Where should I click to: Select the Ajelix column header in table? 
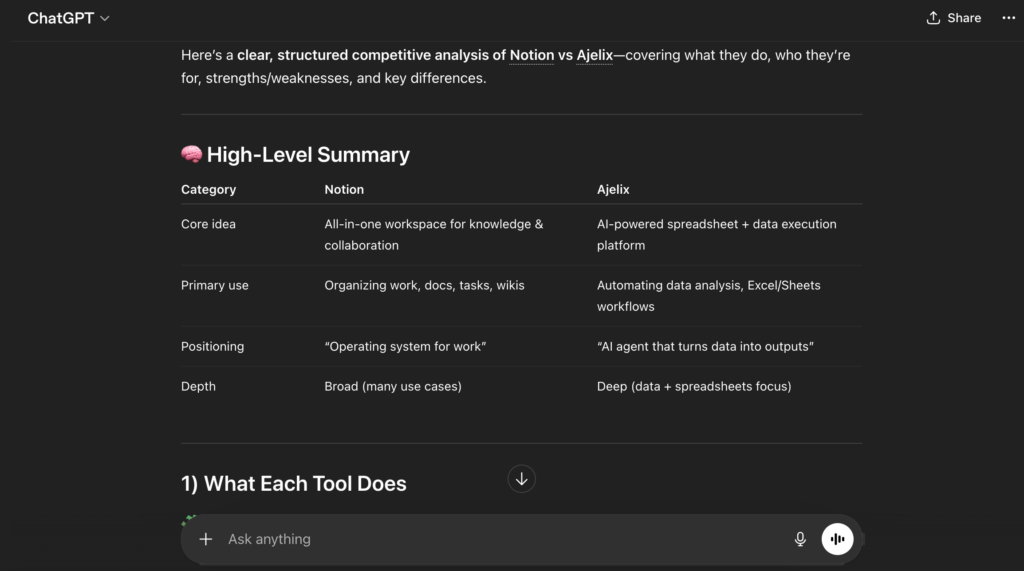tap(613, 189)
